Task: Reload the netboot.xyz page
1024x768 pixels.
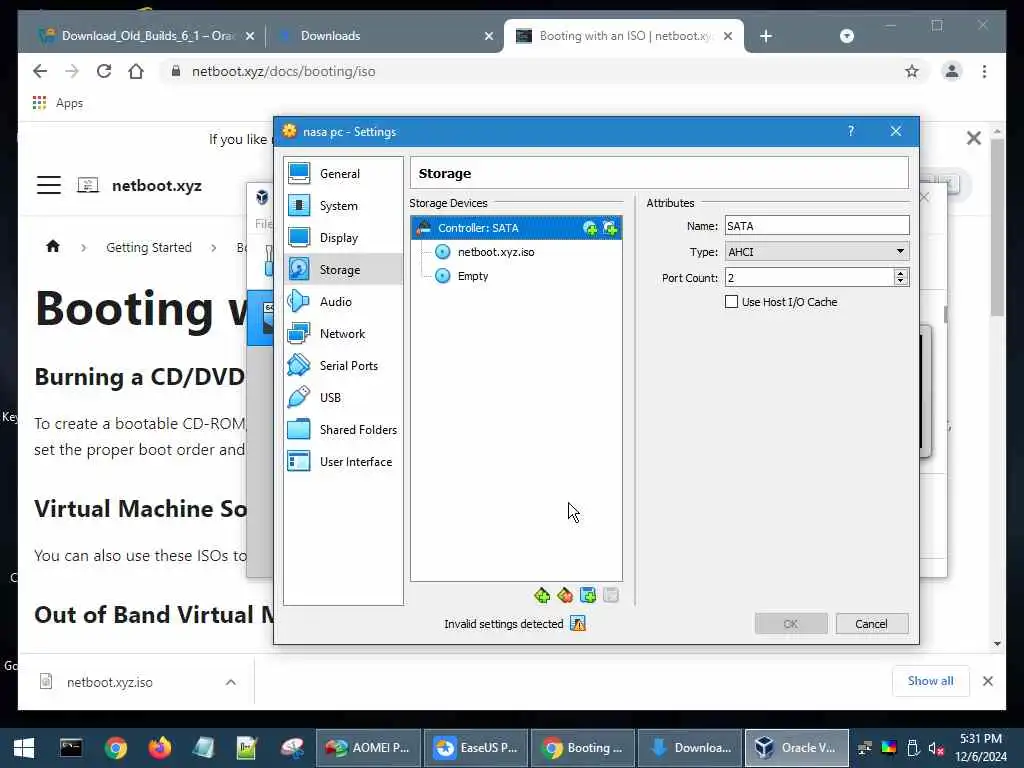Action: click(x=104, y=71)
